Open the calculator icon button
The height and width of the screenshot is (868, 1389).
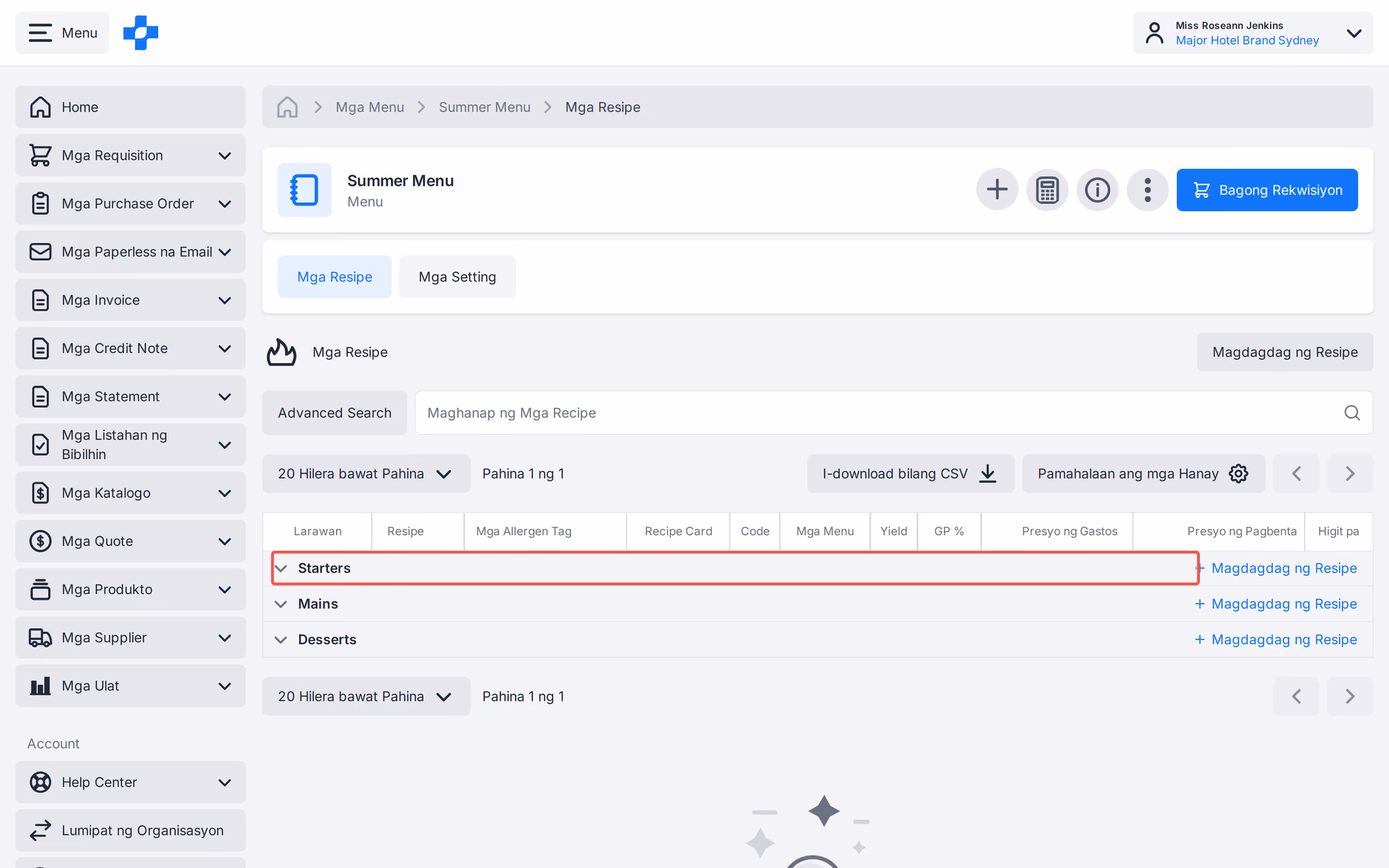1047,190
